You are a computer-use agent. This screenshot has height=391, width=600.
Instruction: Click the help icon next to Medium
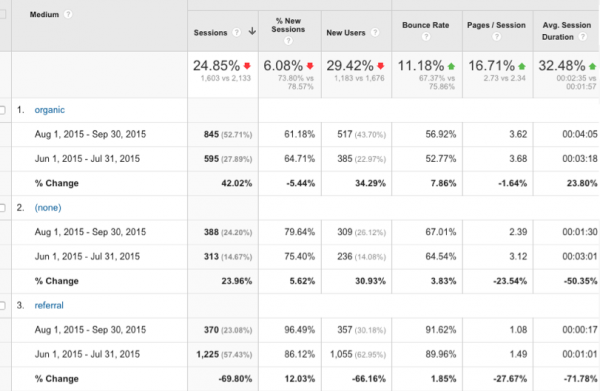pos(68,15)
